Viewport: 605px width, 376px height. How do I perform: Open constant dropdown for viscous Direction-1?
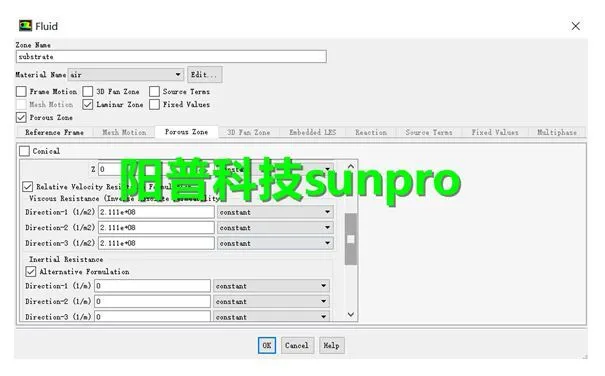pyautogui.click(x=275, y=212)
